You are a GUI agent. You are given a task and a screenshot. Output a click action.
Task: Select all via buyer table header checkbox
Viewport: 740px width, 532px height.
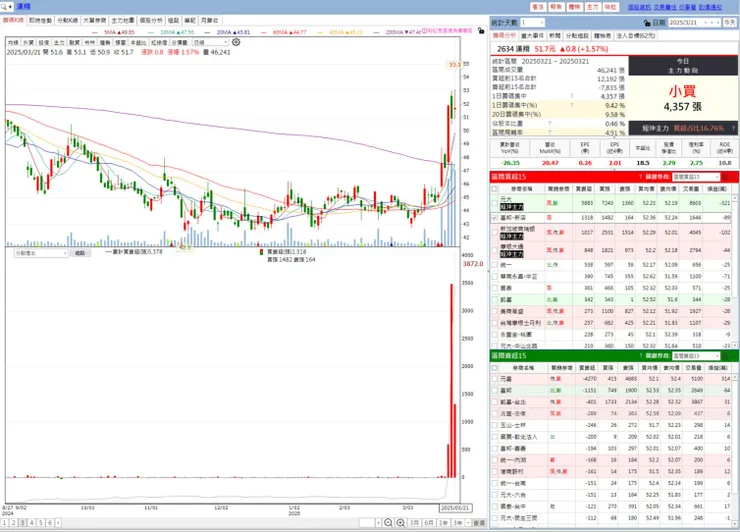[x=494, y=189]
